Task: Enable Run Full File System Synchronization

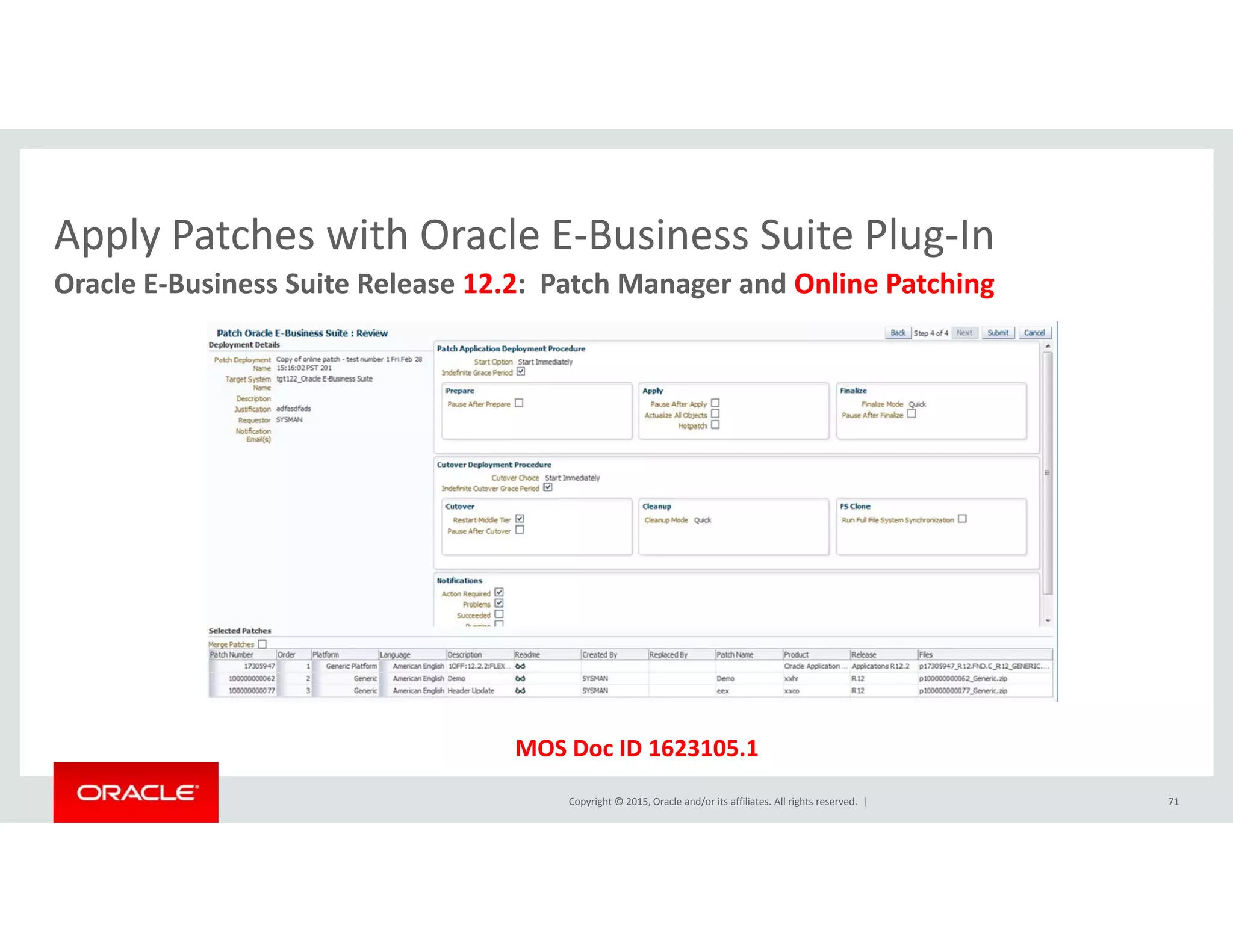Action: pyautogui.click(x=962, y=518)
